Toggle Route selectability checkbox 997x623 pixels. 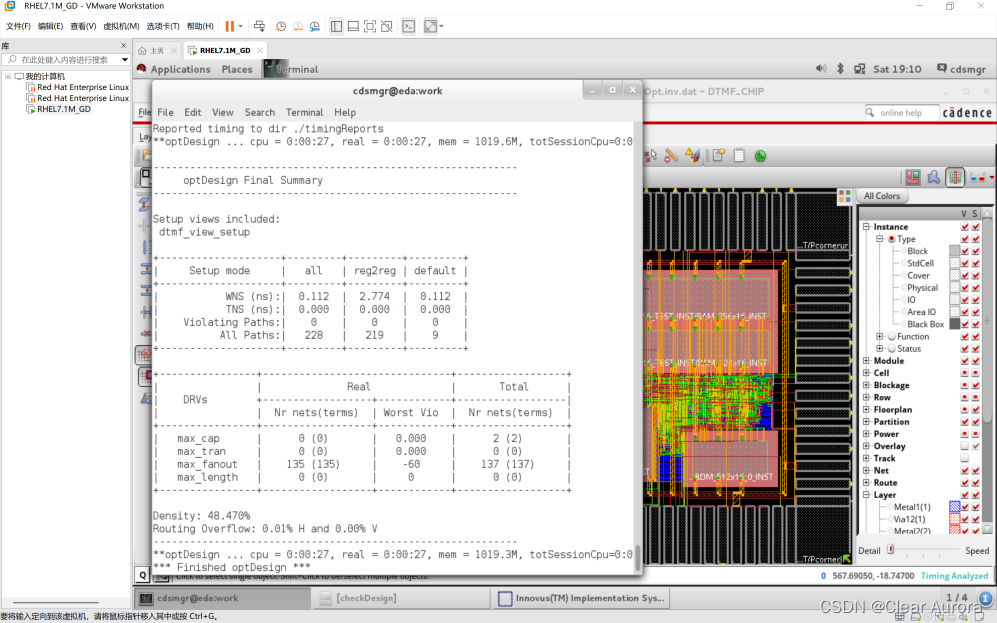point(975,483)
